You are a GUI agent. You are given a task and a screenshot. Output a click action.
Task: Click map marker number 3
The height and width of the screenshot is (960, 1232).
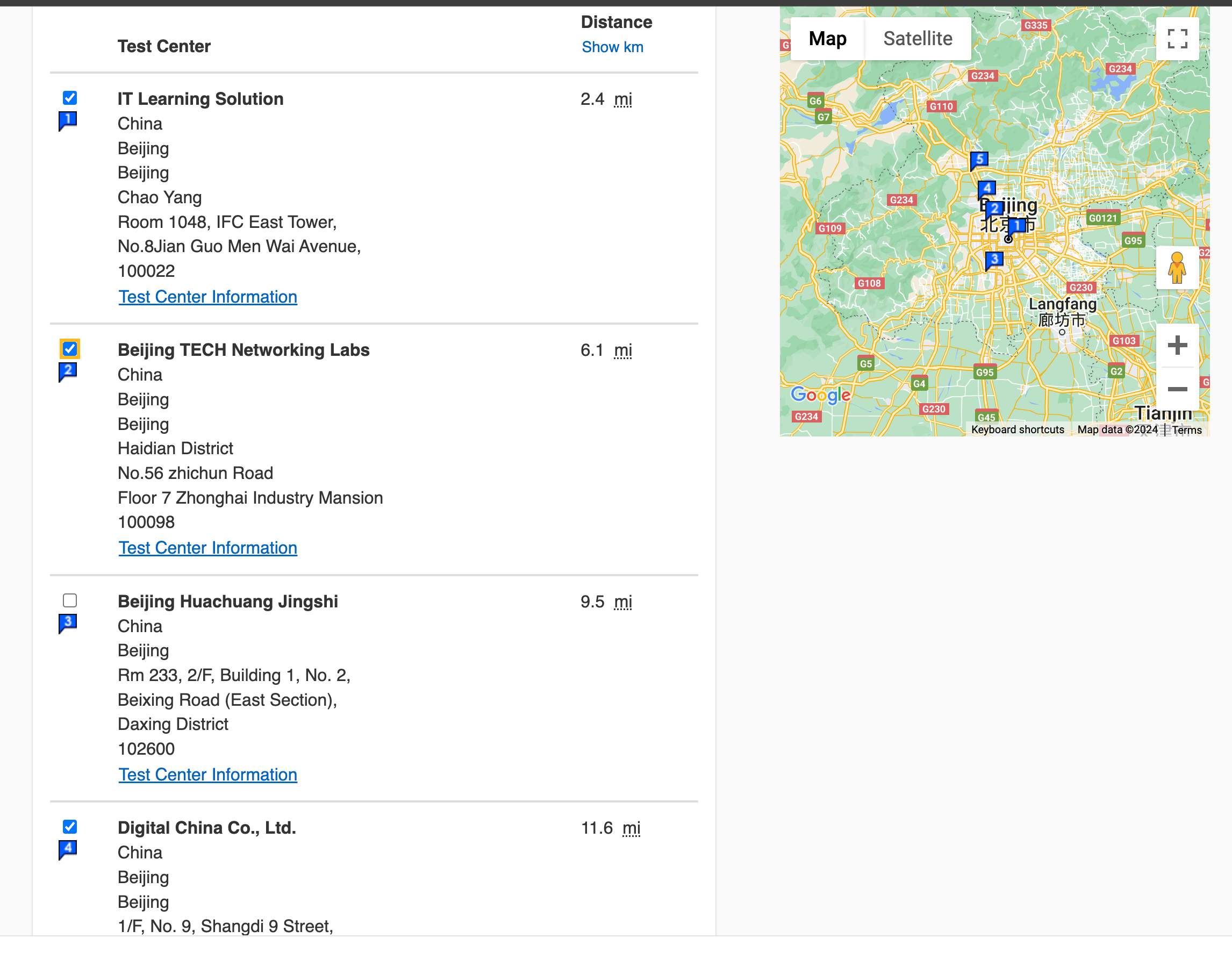click(994, 260)
